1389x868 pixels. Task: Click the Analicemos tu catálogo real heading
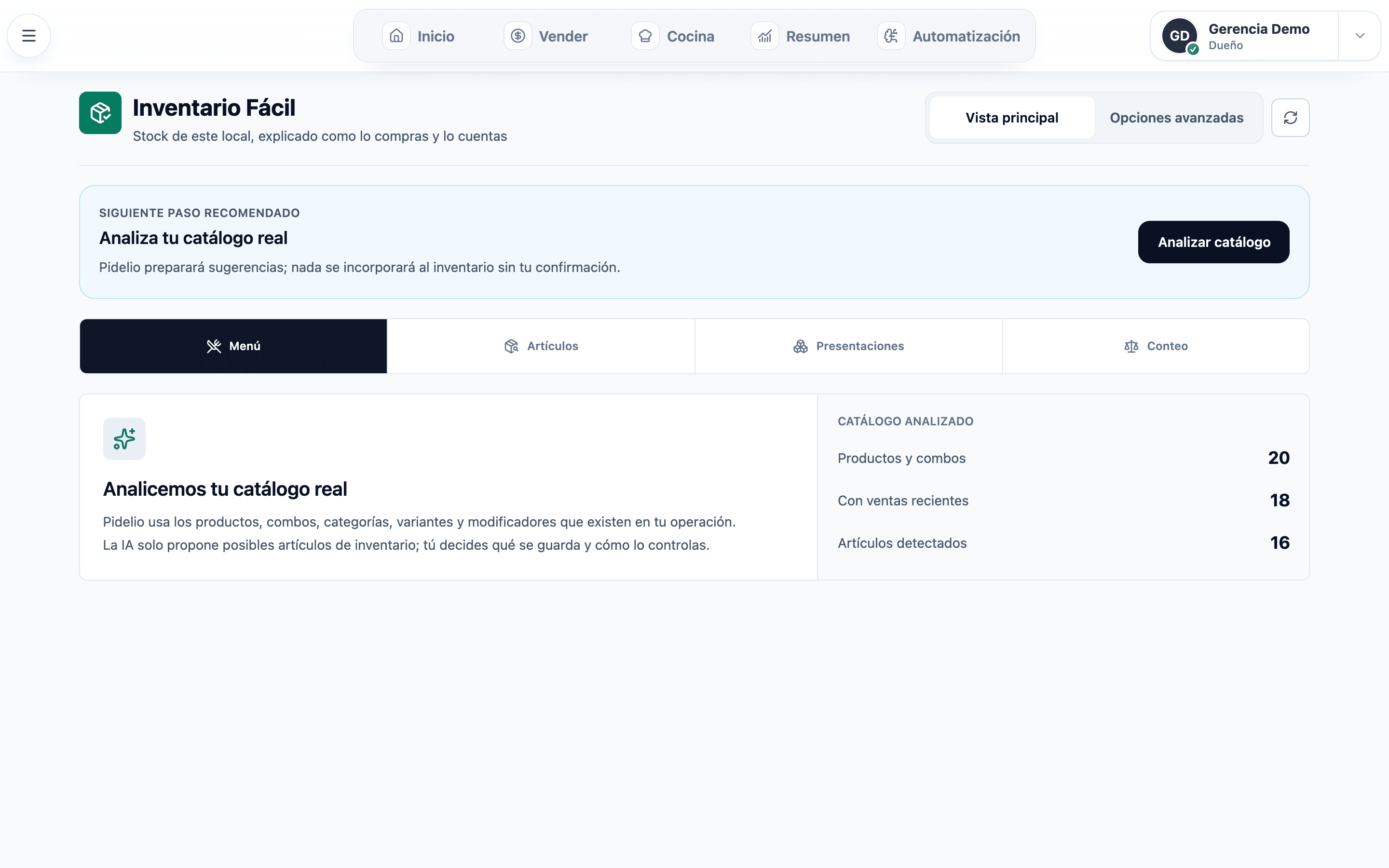point(225,489)
